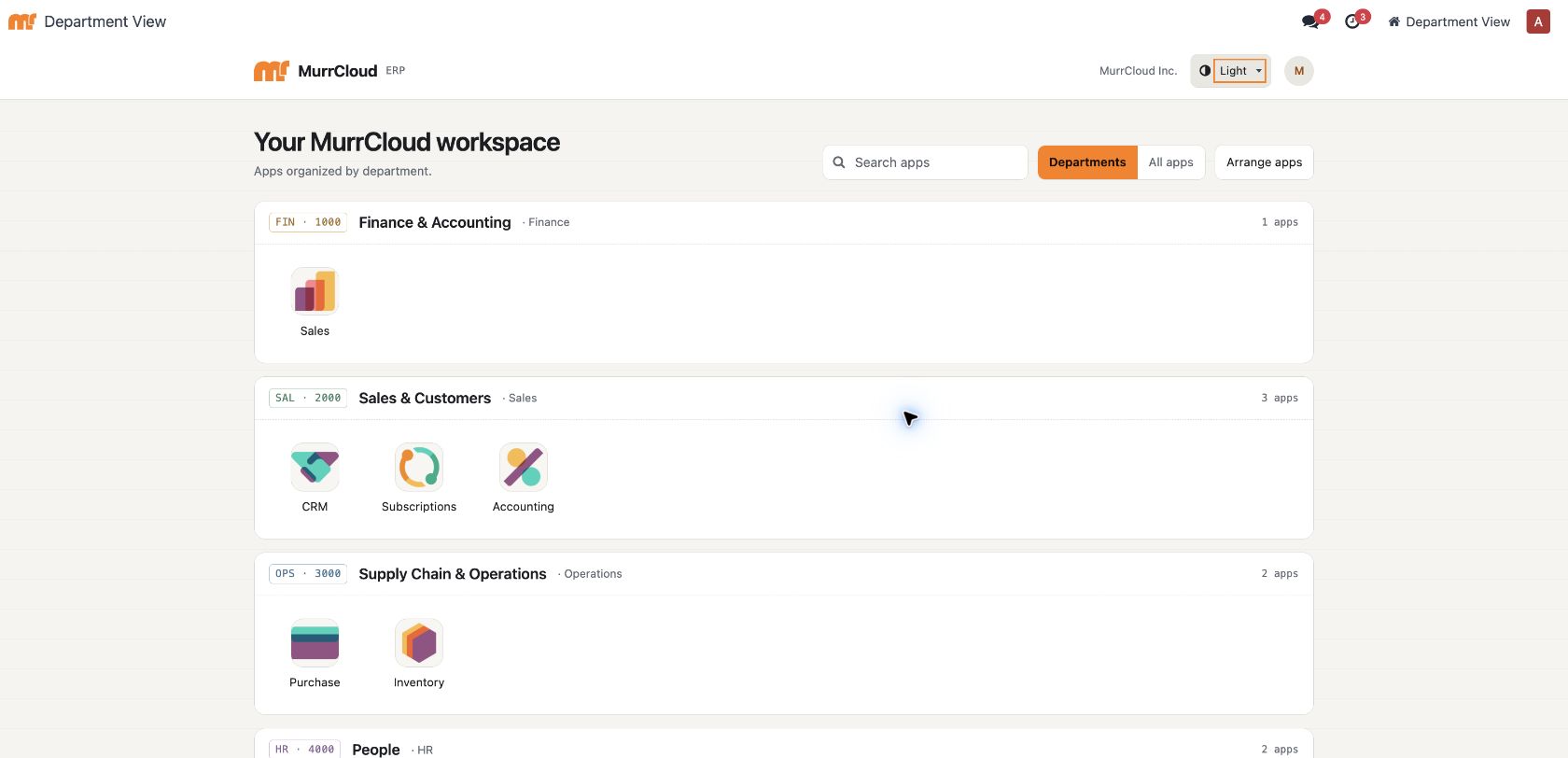
Task: Click the People department heading
Action: coord(376,750)
